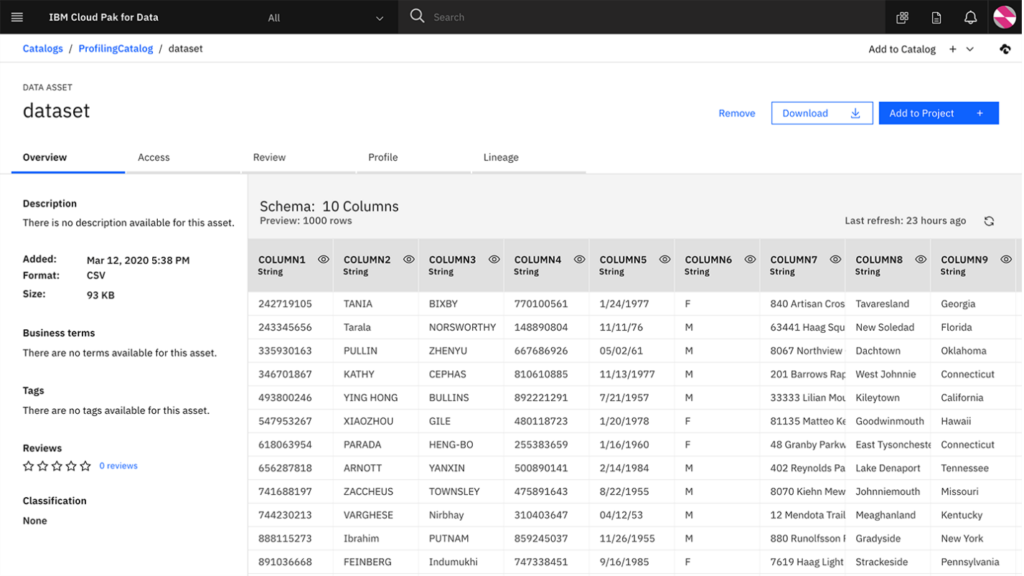Click the document icon in the top bar
The height and width of the screenshot is (576, 1024).
click(934, 16)
